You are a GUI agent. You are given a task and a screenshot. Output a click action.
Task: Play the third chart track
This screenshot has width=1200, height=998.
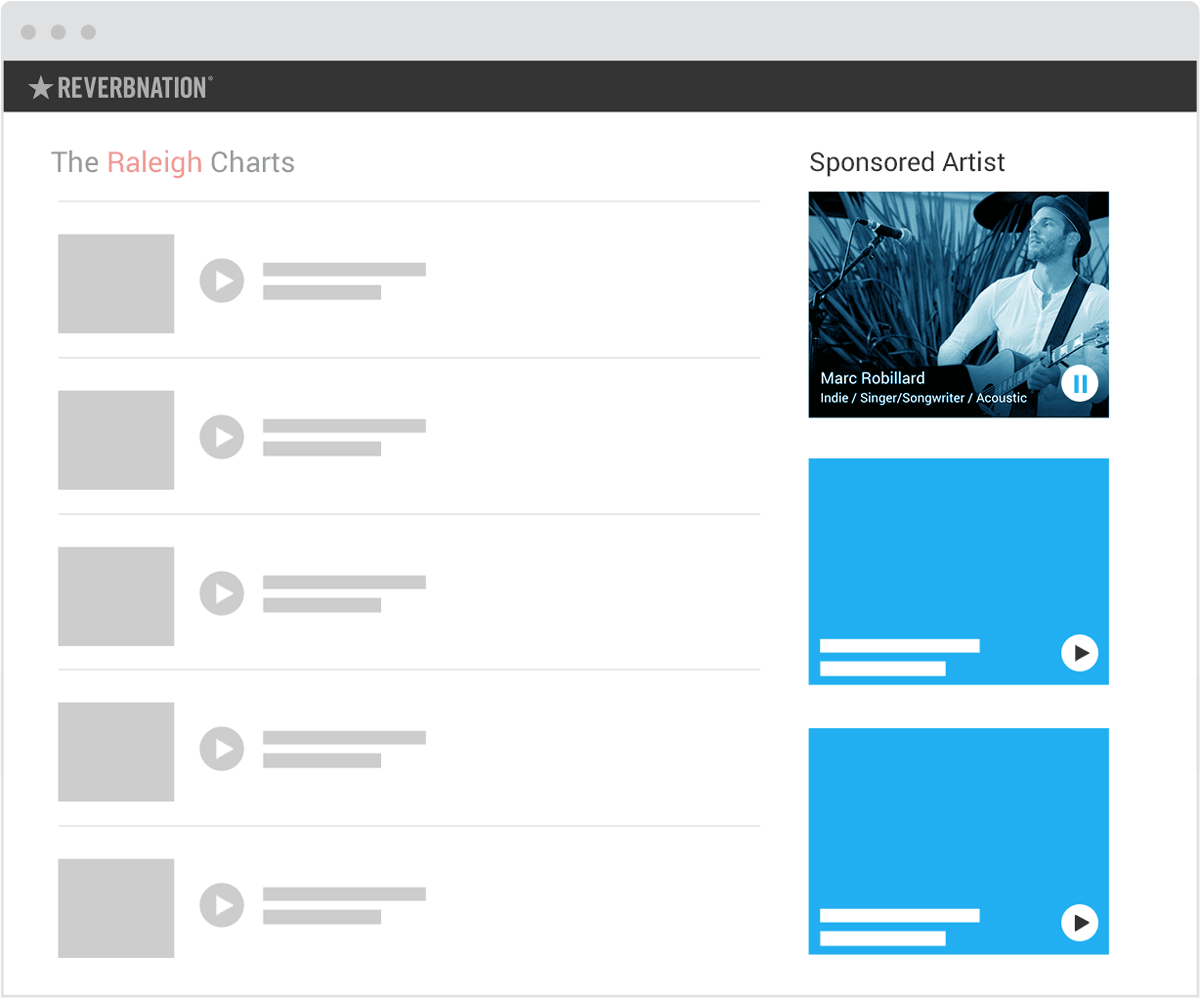[x=221, y=594]
